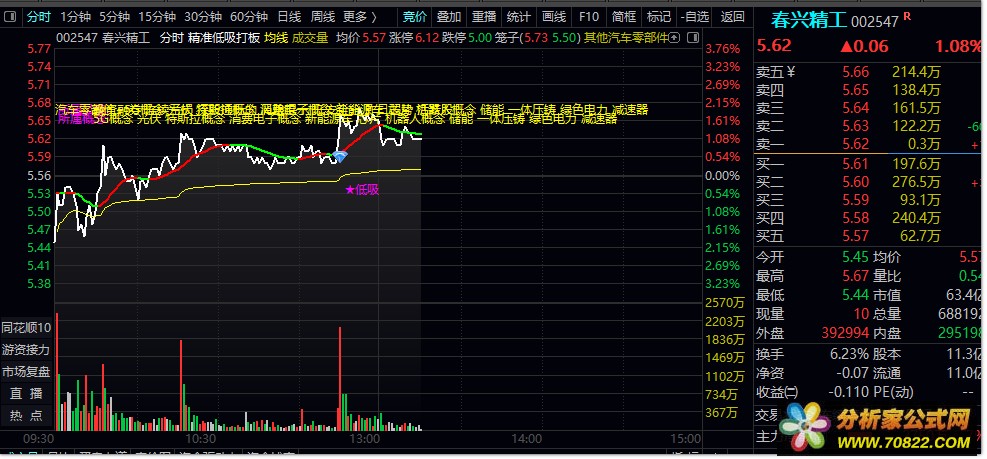Viewport: 987px width, 459px height.
Task: Switch to the 60分钟 period tab
Action: point(249,17)
